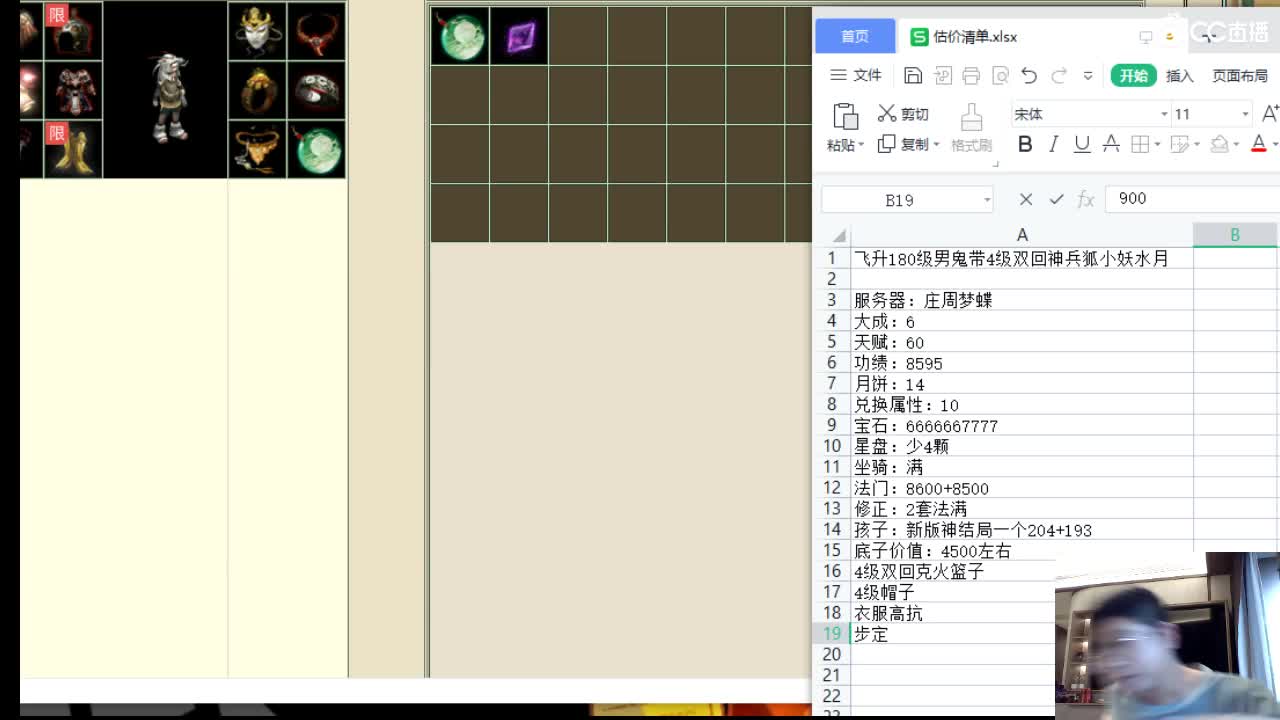Click cell '宝石：6666667777'
The image size is (1280, 720).
pos(1022,426)
